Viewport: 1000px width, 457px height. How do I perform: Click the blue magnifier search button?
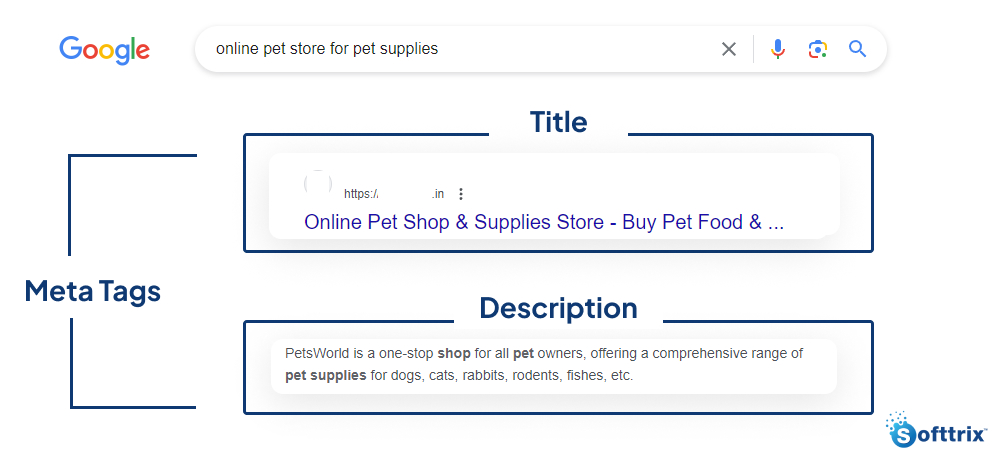point(857,49)
